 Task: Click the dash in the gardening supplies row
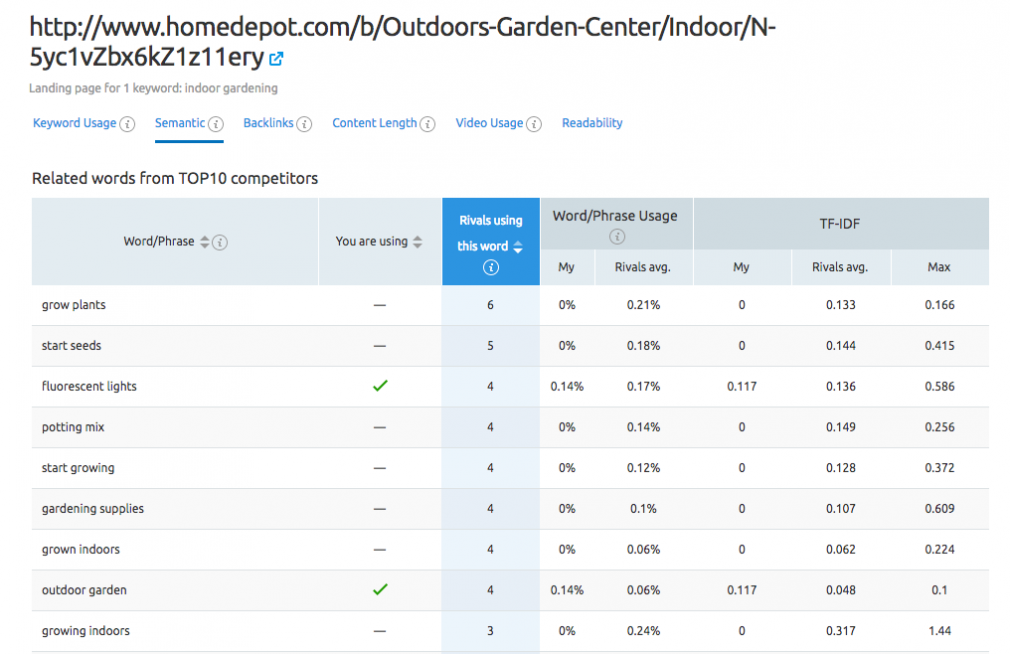coord(380,509)
